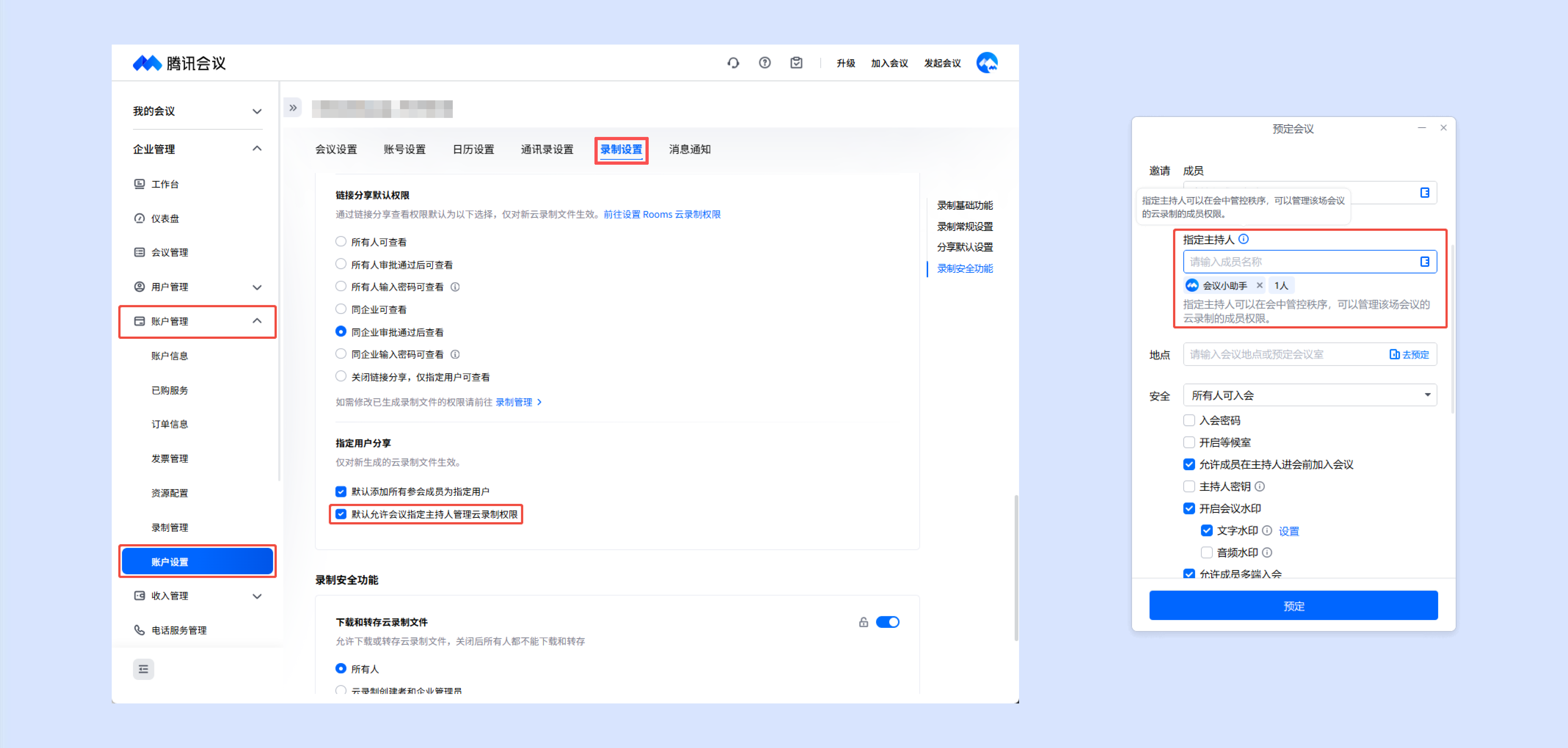1568x748 pixels.
Task: Switch to the 会议设置 tab
Action: [336, 150]
